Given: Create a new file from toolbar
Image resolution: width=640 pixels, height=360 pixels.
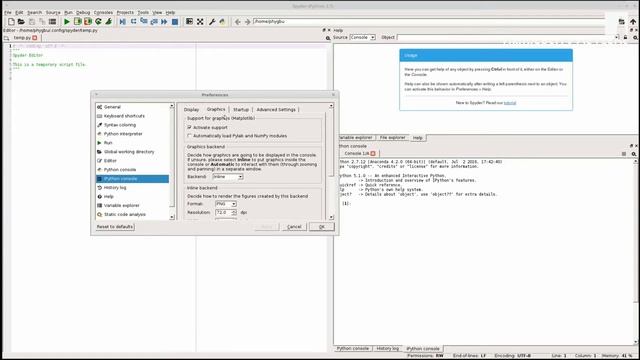Looking at the screenshot, I should (11, 22).
